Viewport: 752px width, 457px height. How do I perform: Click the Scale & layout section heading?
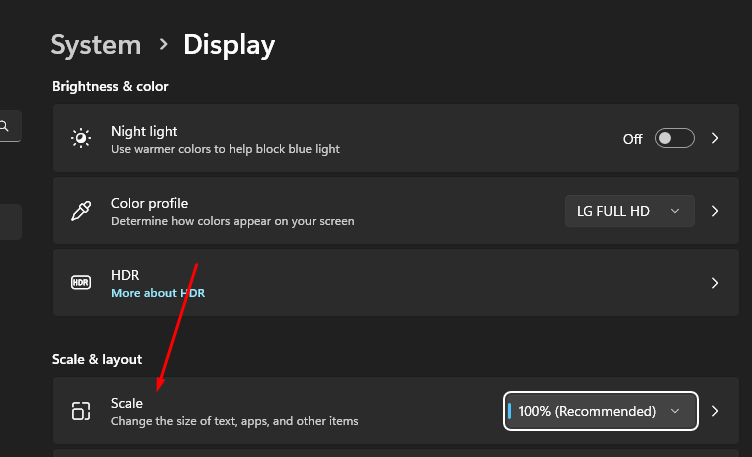tap(97, 359)
